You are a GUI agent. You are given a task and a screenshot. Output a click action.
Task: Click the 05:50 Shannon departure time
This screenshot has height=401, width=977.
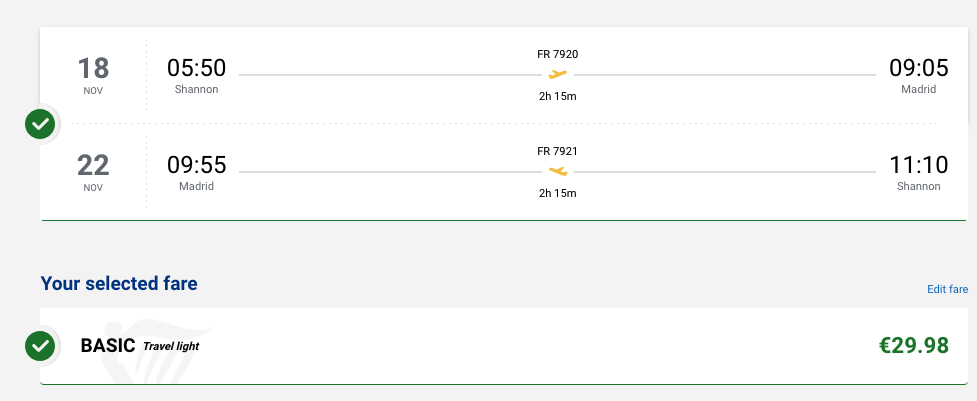coord(197,68)
